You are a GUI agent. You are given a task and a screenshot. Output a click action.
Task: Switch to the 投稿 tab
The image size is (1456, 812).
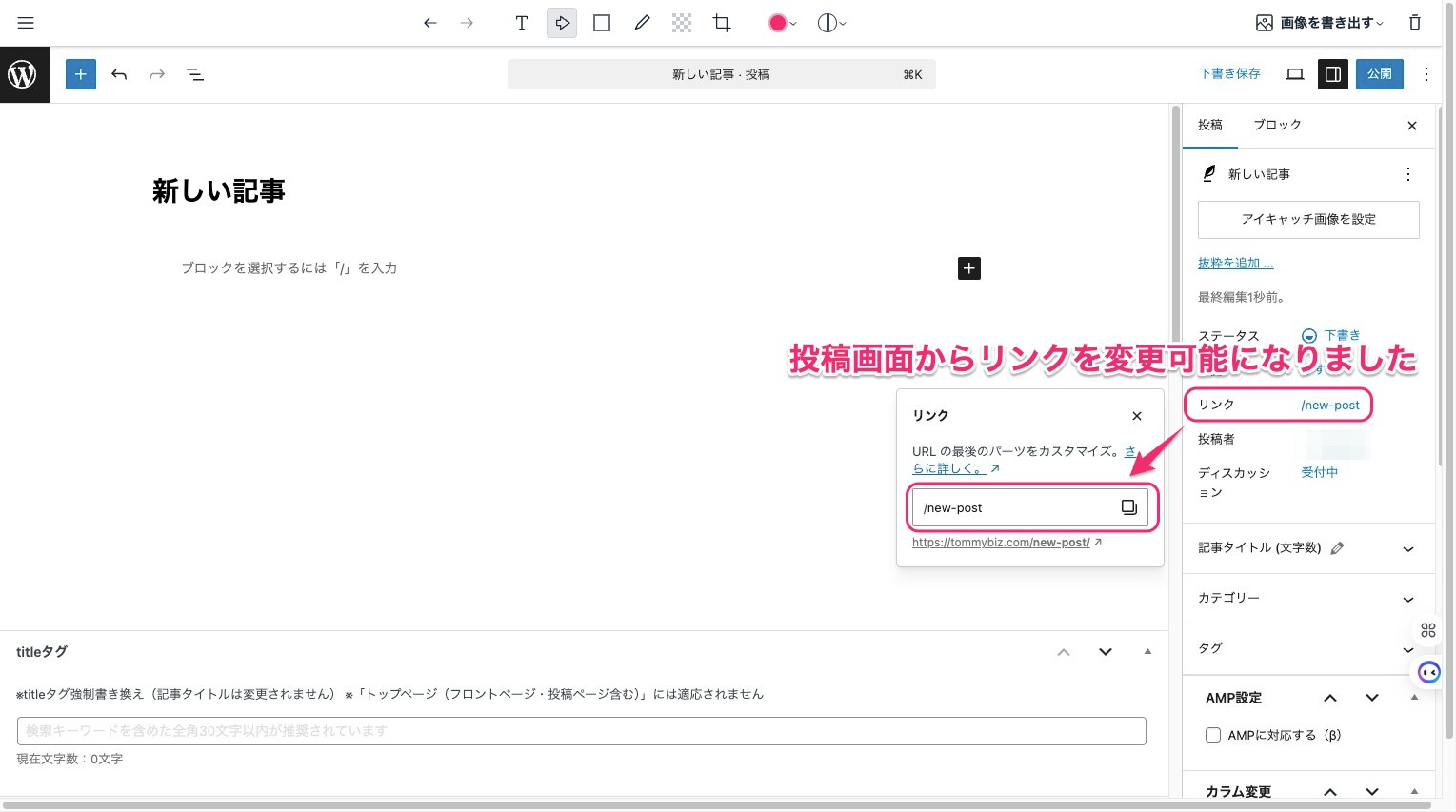[x=1210, y=125]
